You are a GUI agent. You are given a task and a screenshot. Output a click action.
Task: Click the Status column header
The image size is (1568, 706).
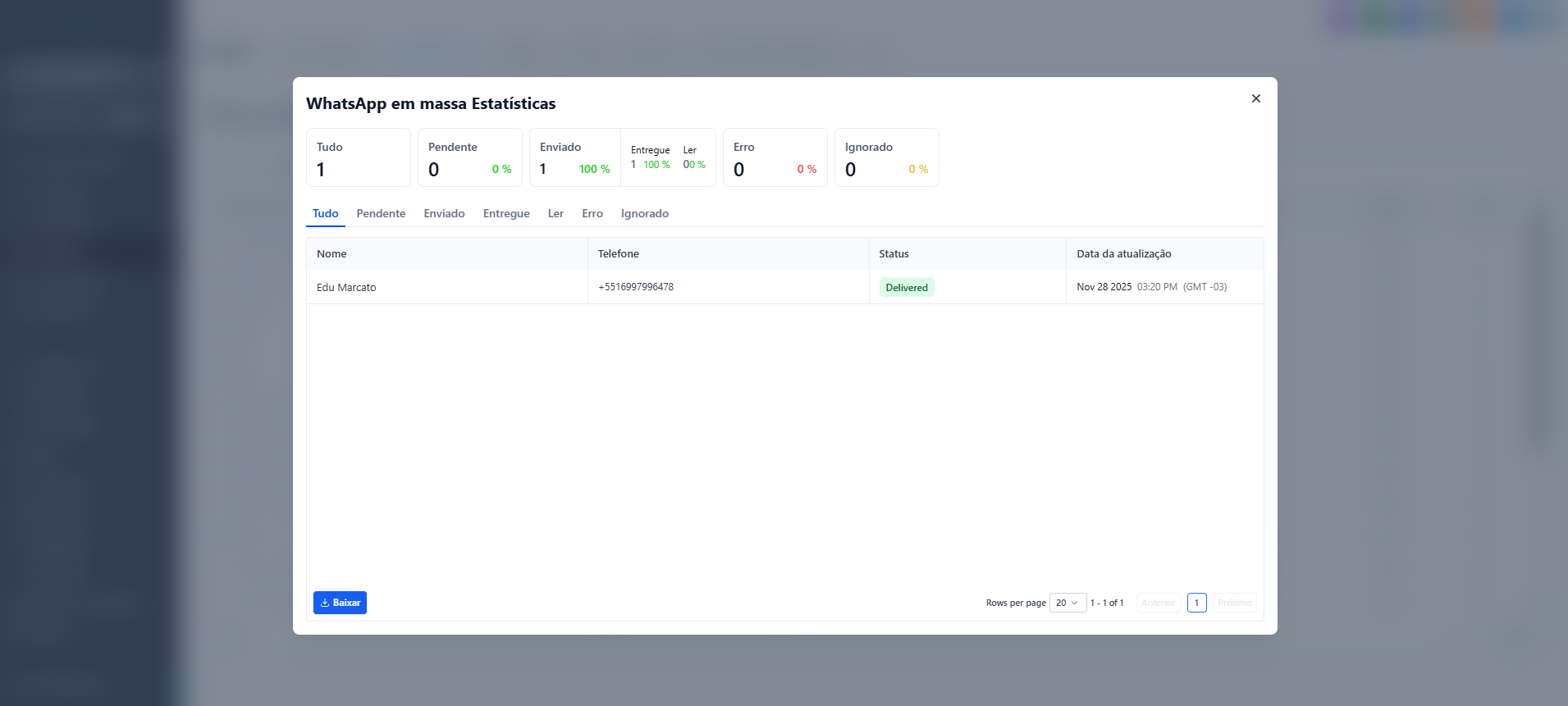(967, 254)
